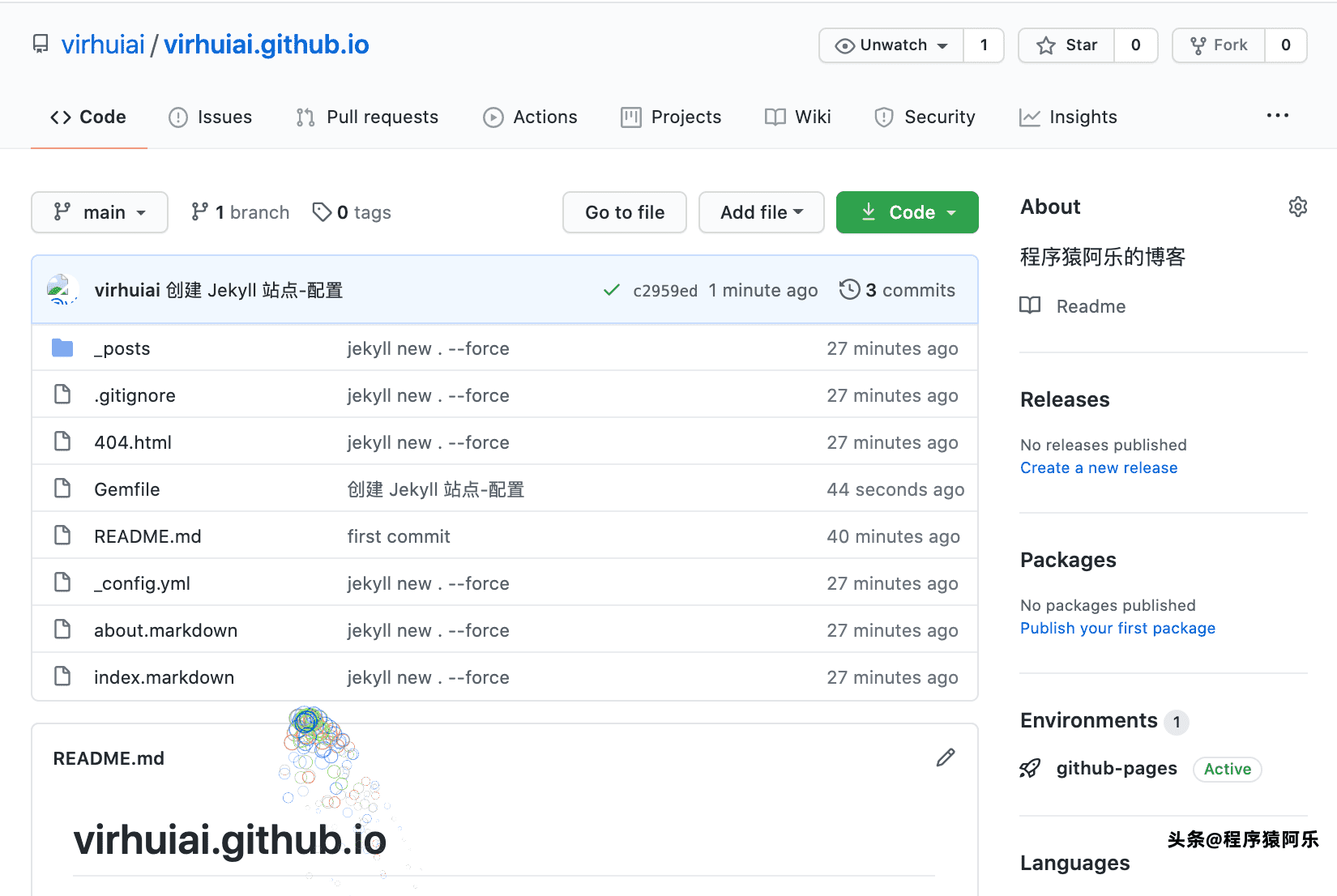Click the 404.html file icon
Screen dimensions: 1337x896
point(62,442)
